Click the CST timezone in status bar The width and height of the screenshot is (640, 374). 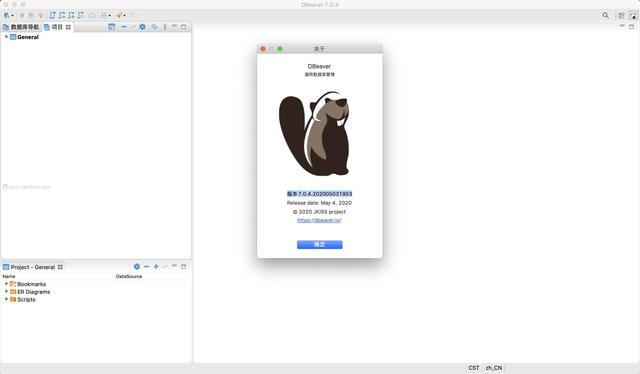474,368
